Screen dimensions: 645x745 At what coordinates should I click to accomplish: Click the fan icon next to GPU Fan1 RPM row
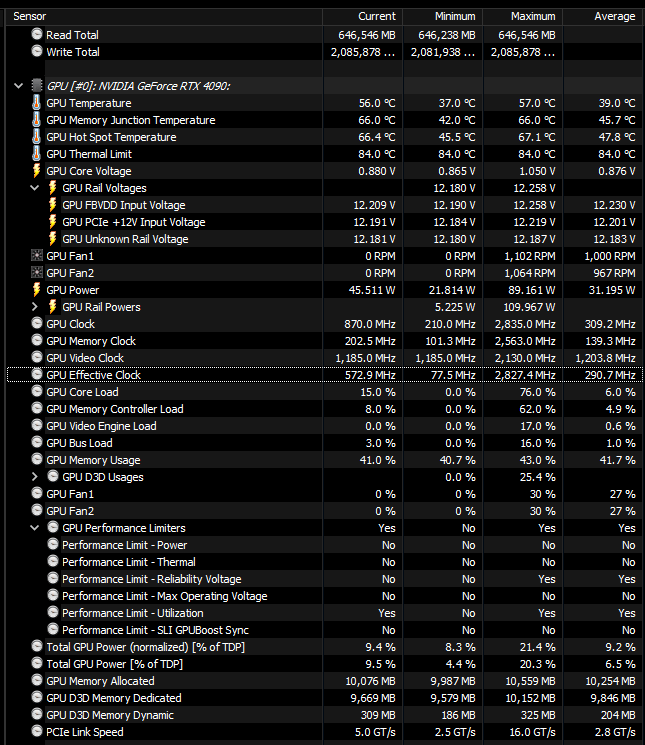(37, 256)
